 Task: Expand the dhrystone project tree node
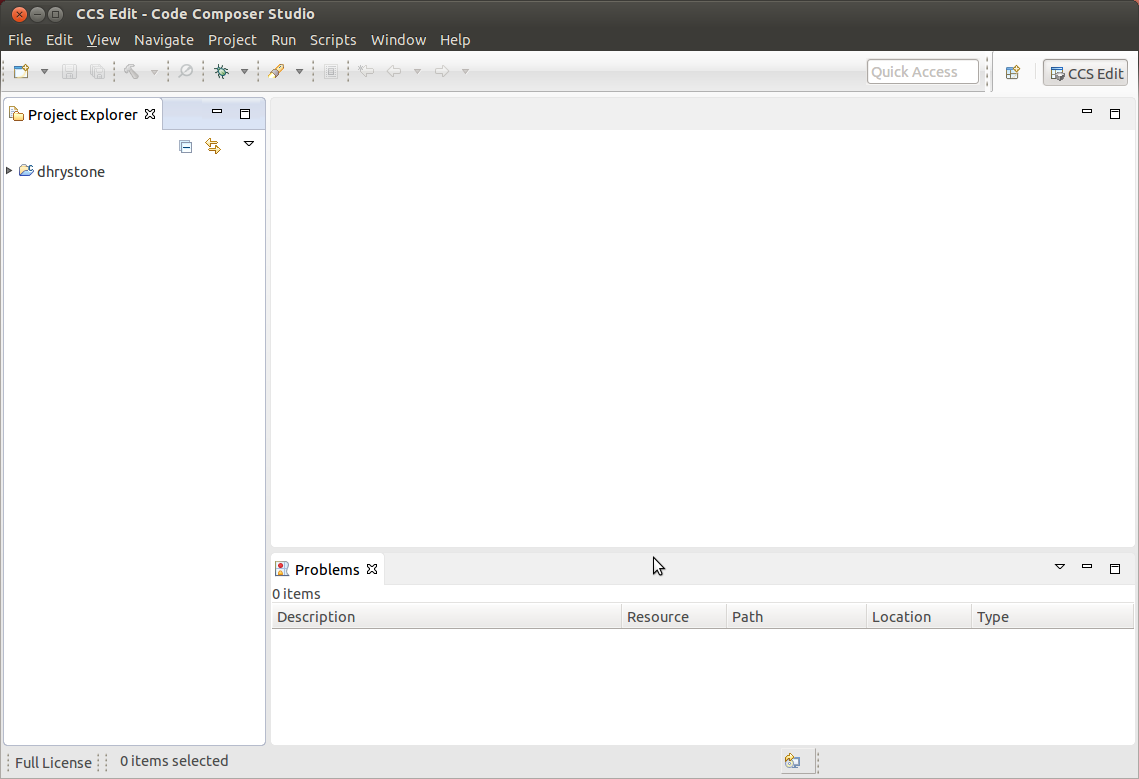pos(9,171)
